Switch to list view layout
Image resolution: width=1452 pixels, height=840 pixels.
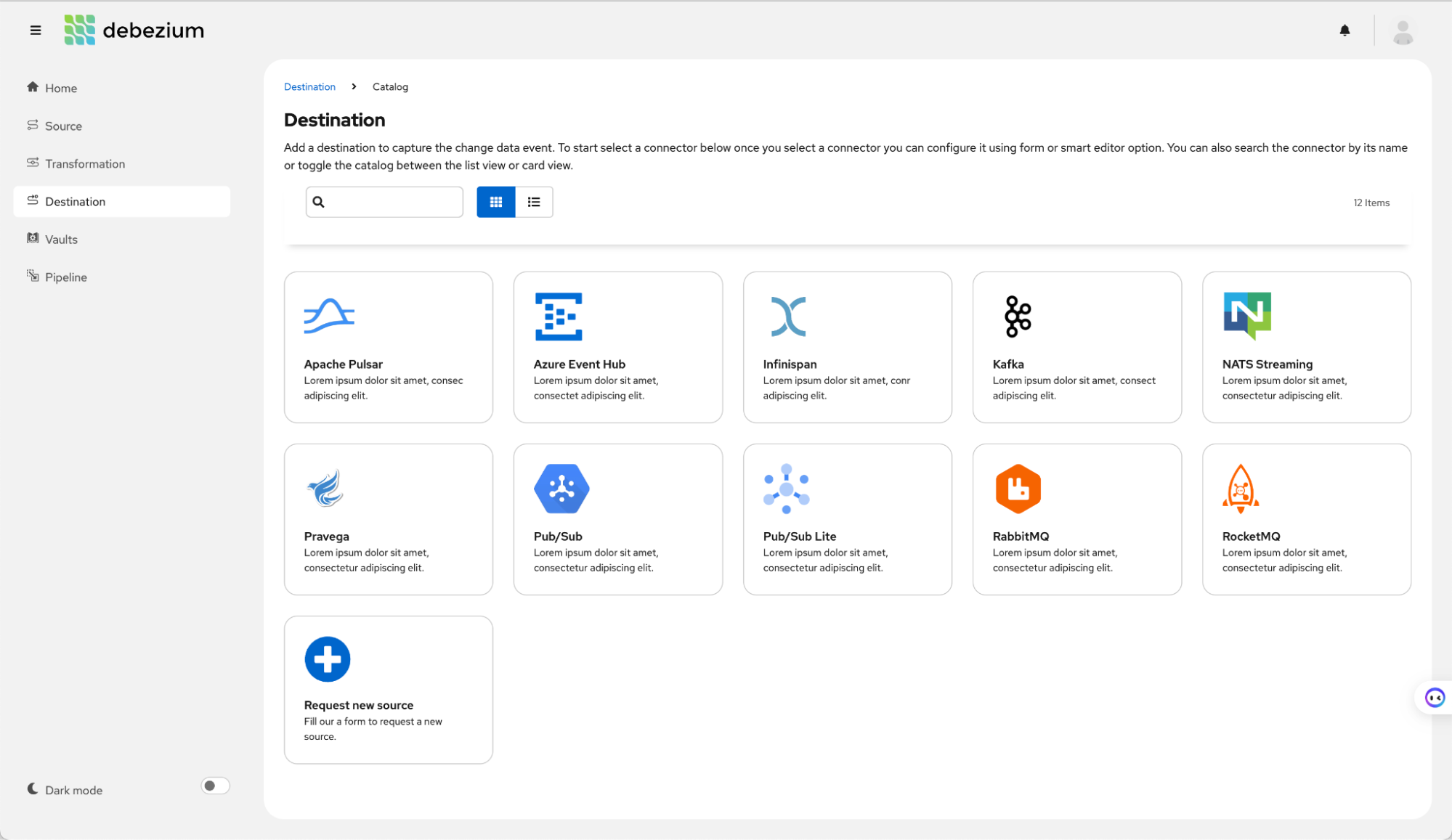point(534,202)
